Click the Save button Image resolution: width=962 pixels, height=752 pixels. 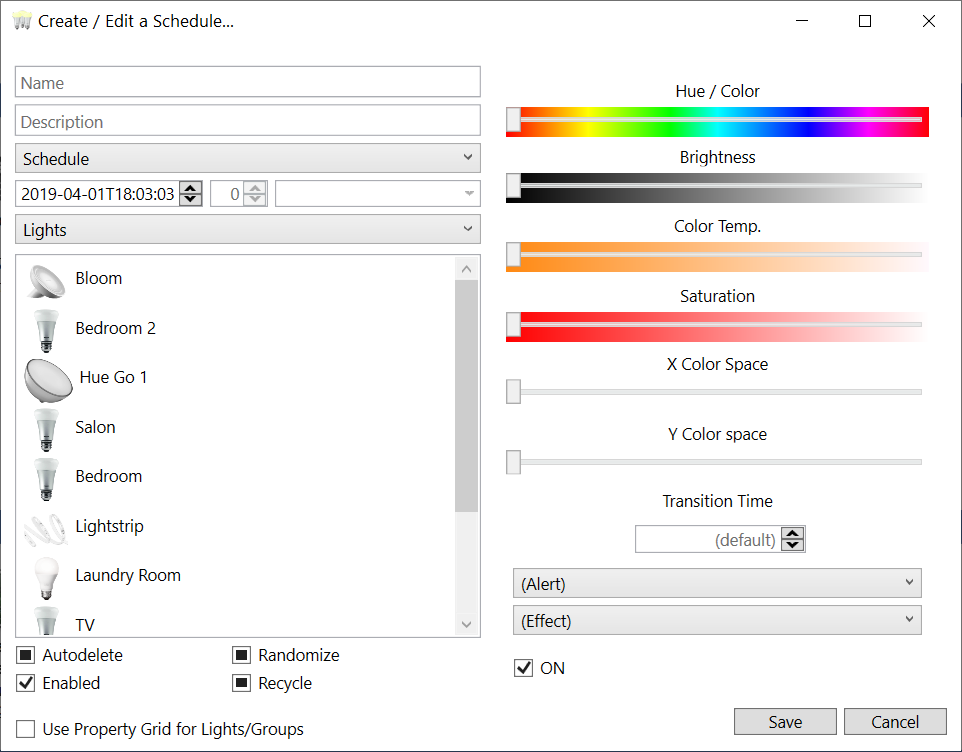(785, 722)
